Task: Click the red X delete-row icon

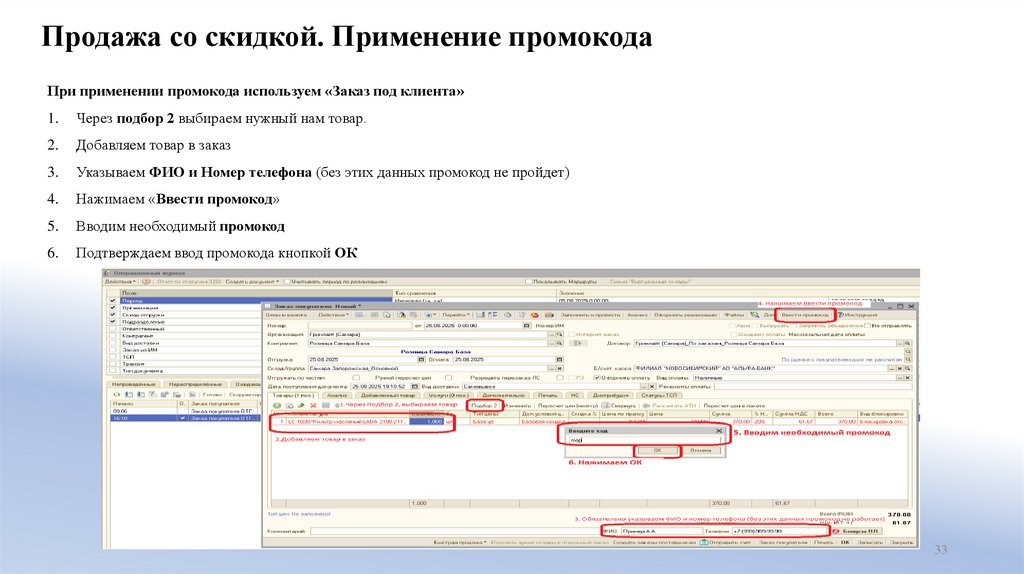Action: coord(313,406)
